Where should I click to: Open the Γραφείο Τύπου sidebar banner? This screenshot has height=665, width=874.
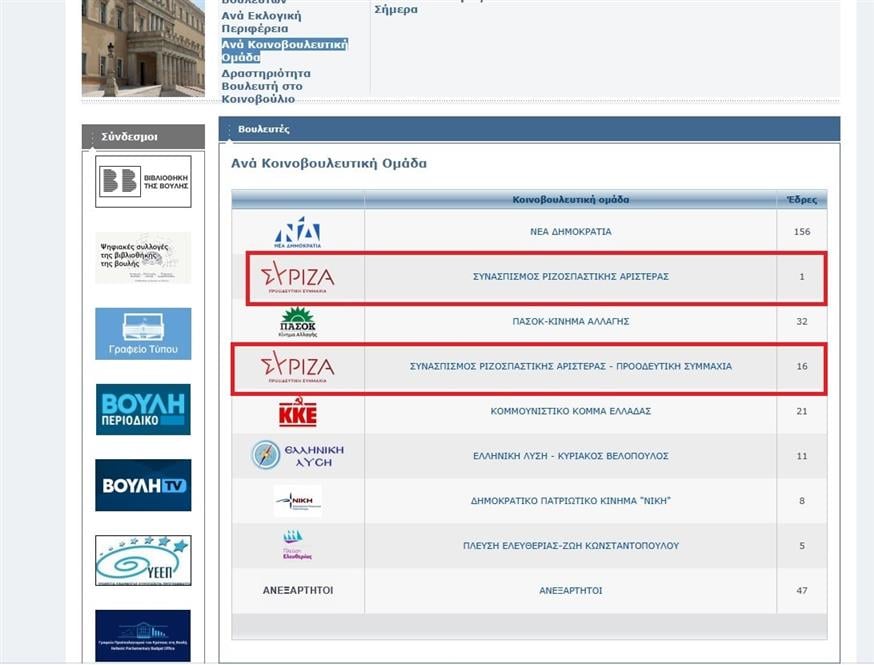(x=143, y=333)
